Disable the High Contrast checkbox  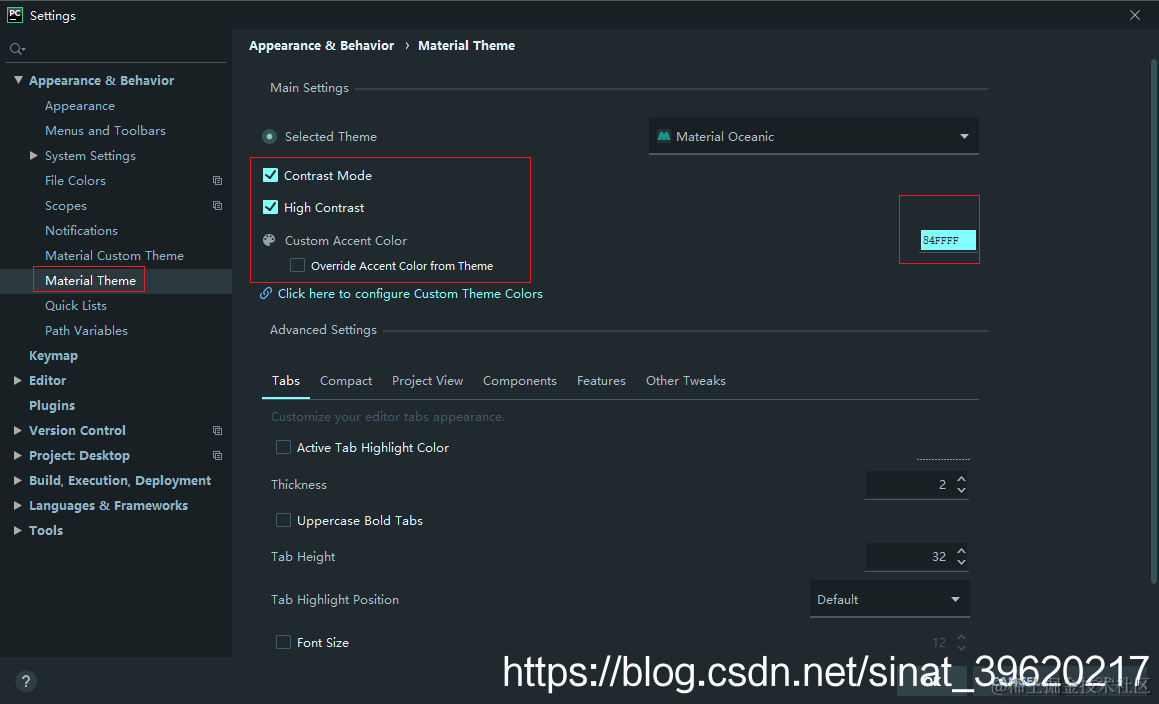click(x=271, y=207)
